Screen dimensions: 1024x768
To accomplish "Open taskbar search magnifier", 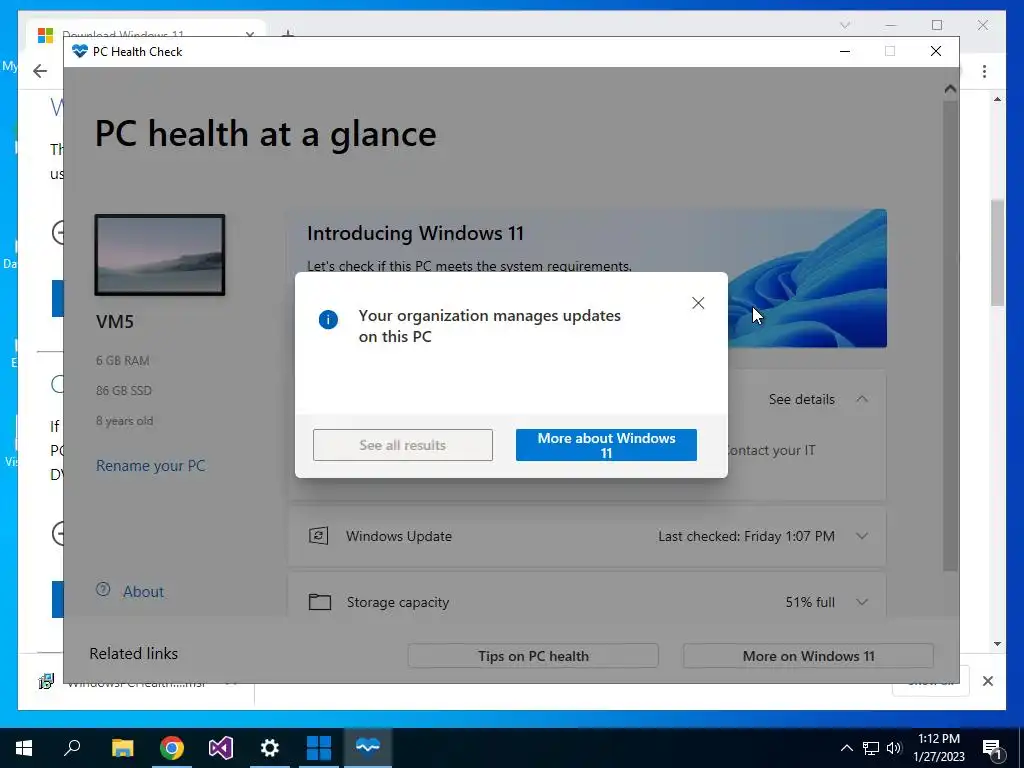I will [72, 748].
